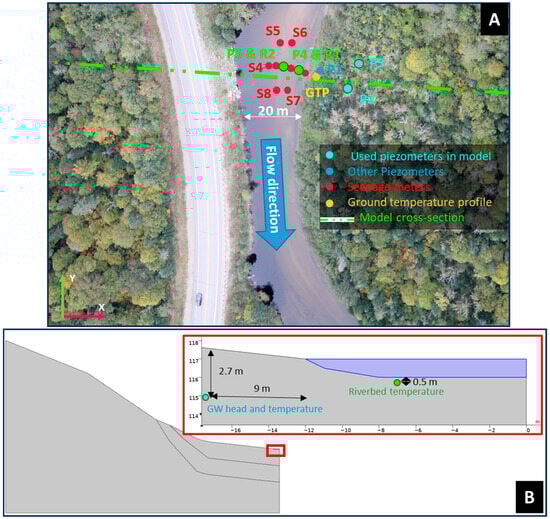Viewport: 550px width, 519px height.
Task: Select legend entry Other Piezometers
Action: pyautogui.click(x=395, y=172)
